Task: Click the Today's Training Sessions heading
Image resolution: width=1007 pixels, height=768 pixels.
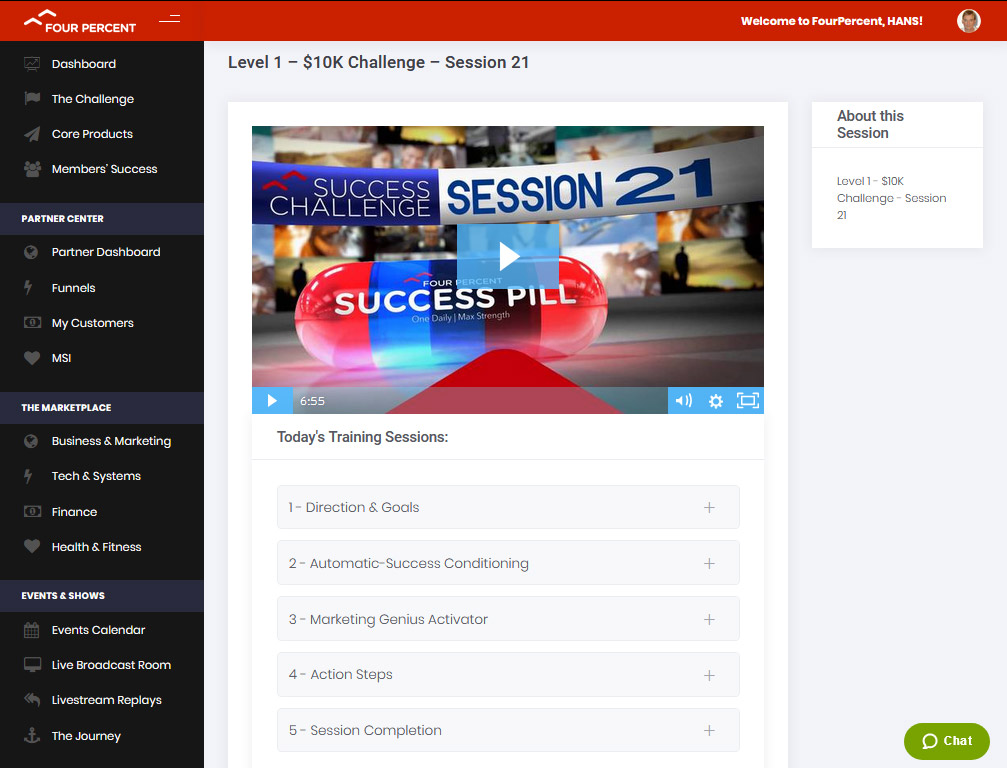Action: [362, 437]
